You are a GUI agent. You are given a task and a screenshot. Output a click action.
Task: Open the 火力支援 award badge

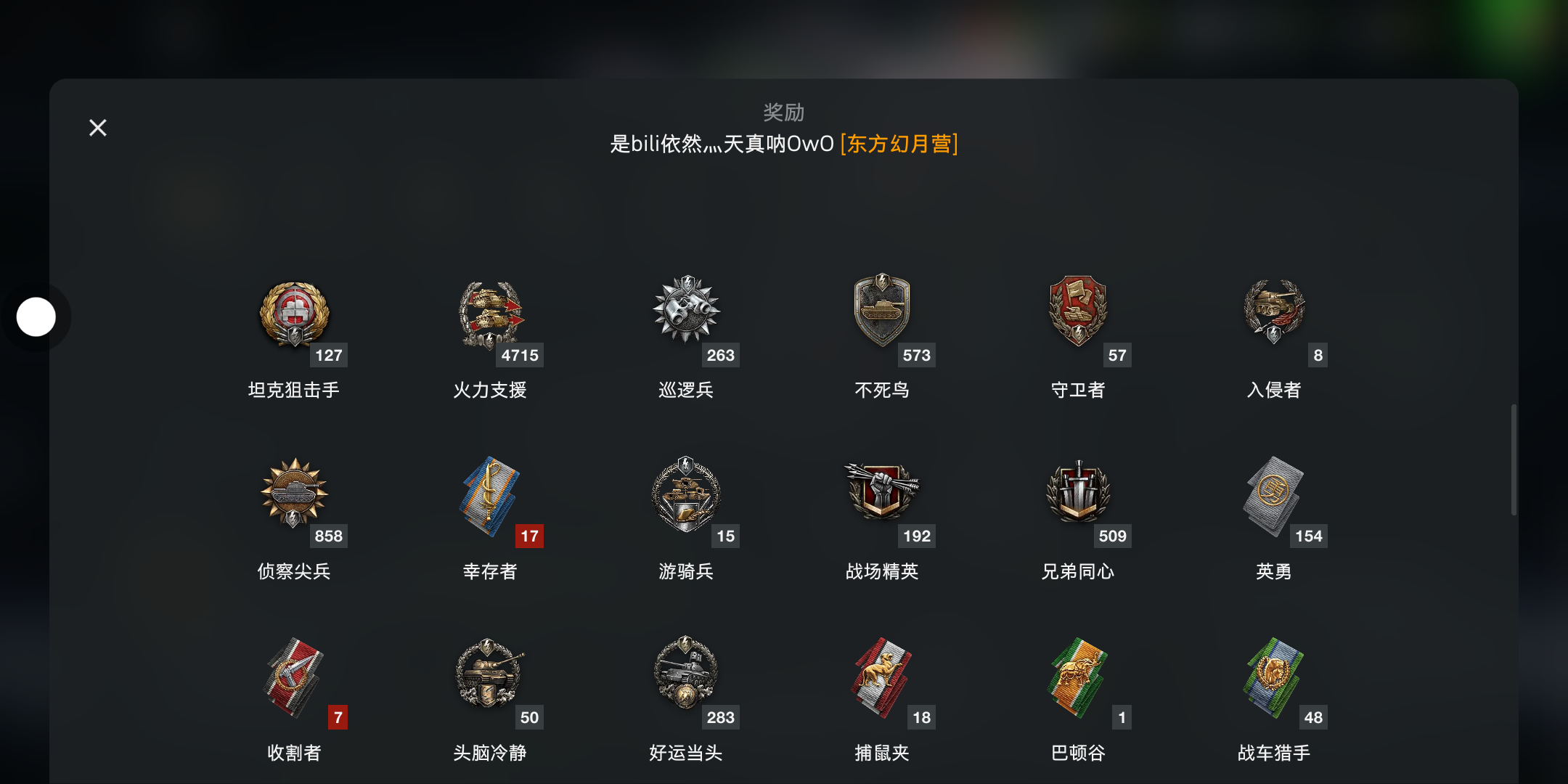(491, 314)
